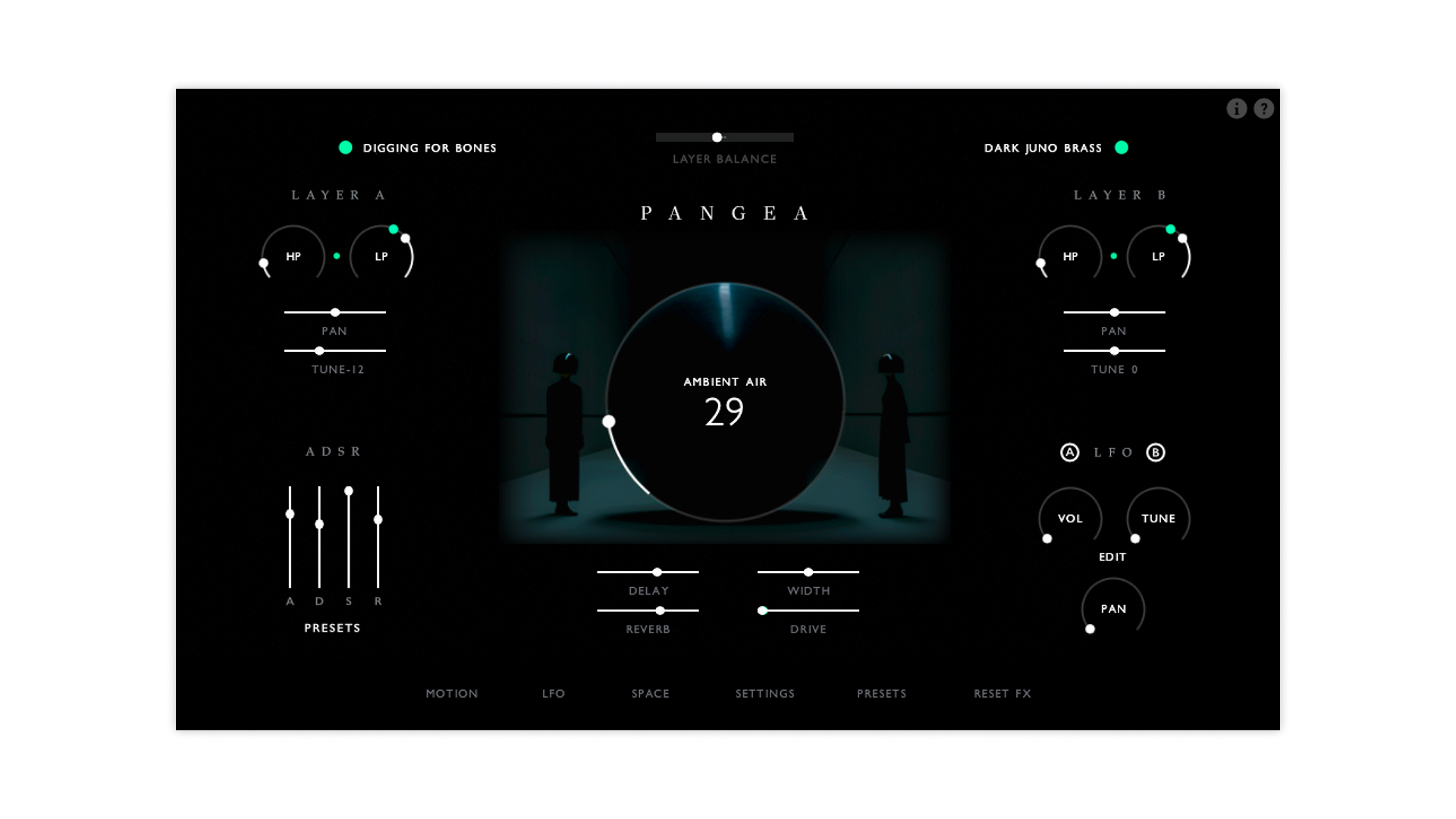Viewport: 1456px width, 819px height.
Task: Open ADSR PRESETS menu
Action: [332, 628]
